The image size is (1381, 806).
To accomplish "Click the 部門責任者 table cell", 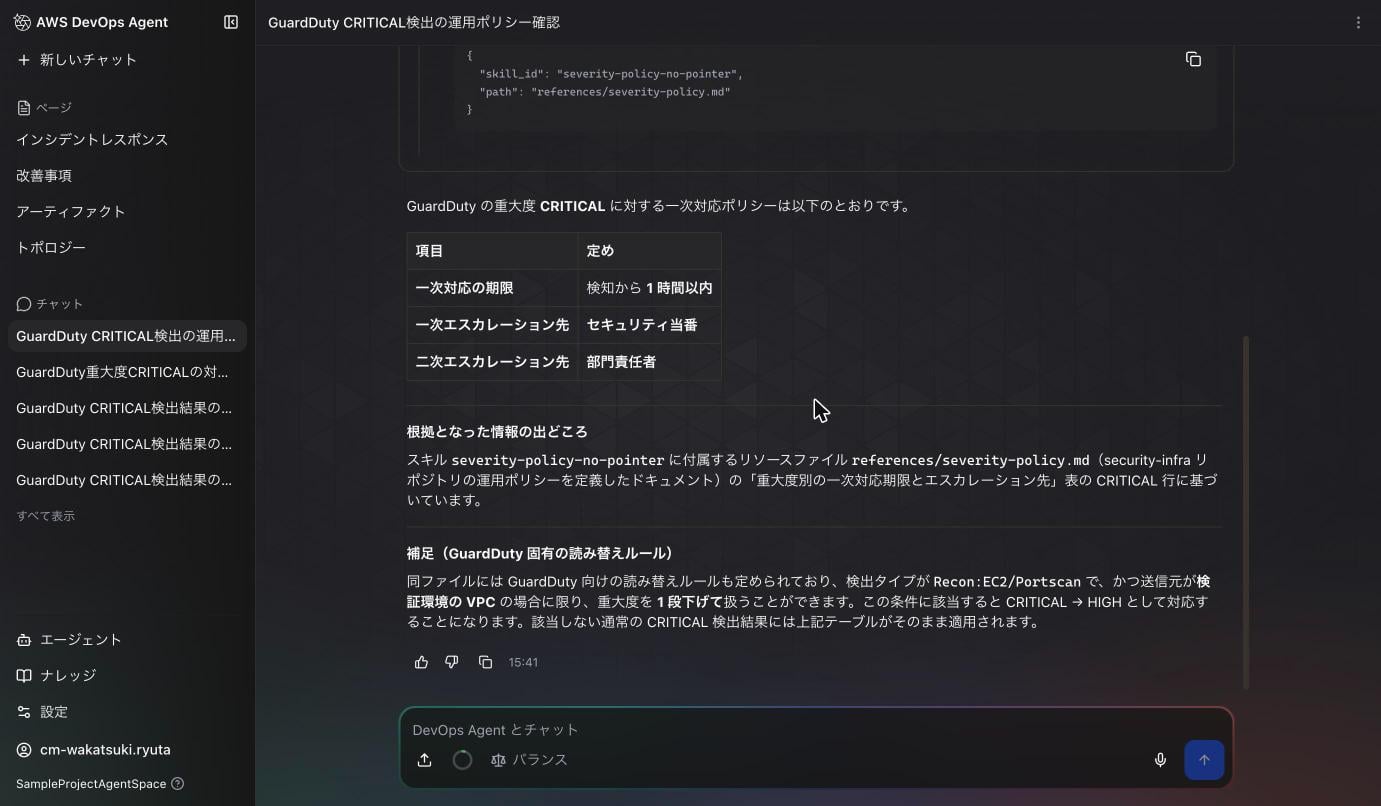I will (x=649, y=362).
